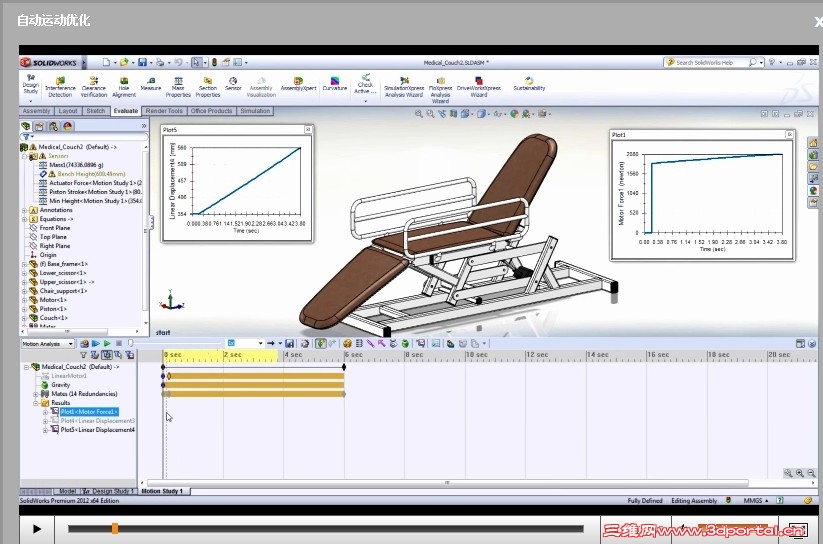This screenshot has width=823, height=544.
Task: Launch Interference Detection
Action: [60, 87]
